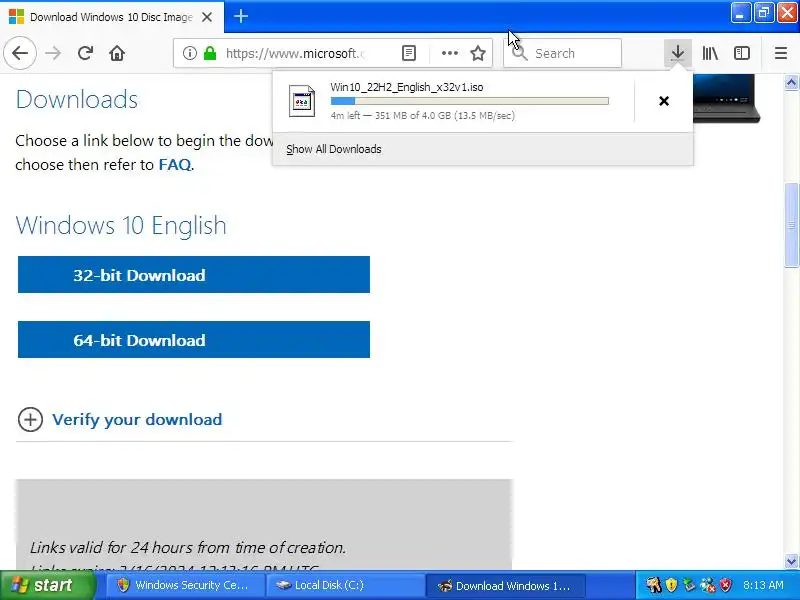Minimize the Firefox window
Screen dimensions: 800x600
pyautogui.click(x=740, y=13)
